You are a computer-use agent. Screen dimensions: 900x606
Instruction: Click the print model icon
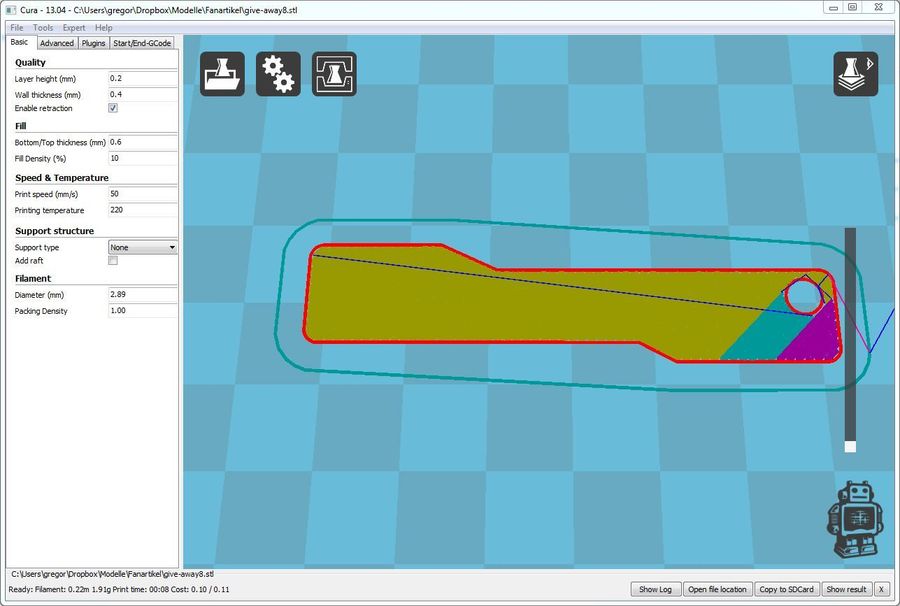pos(334,73)
